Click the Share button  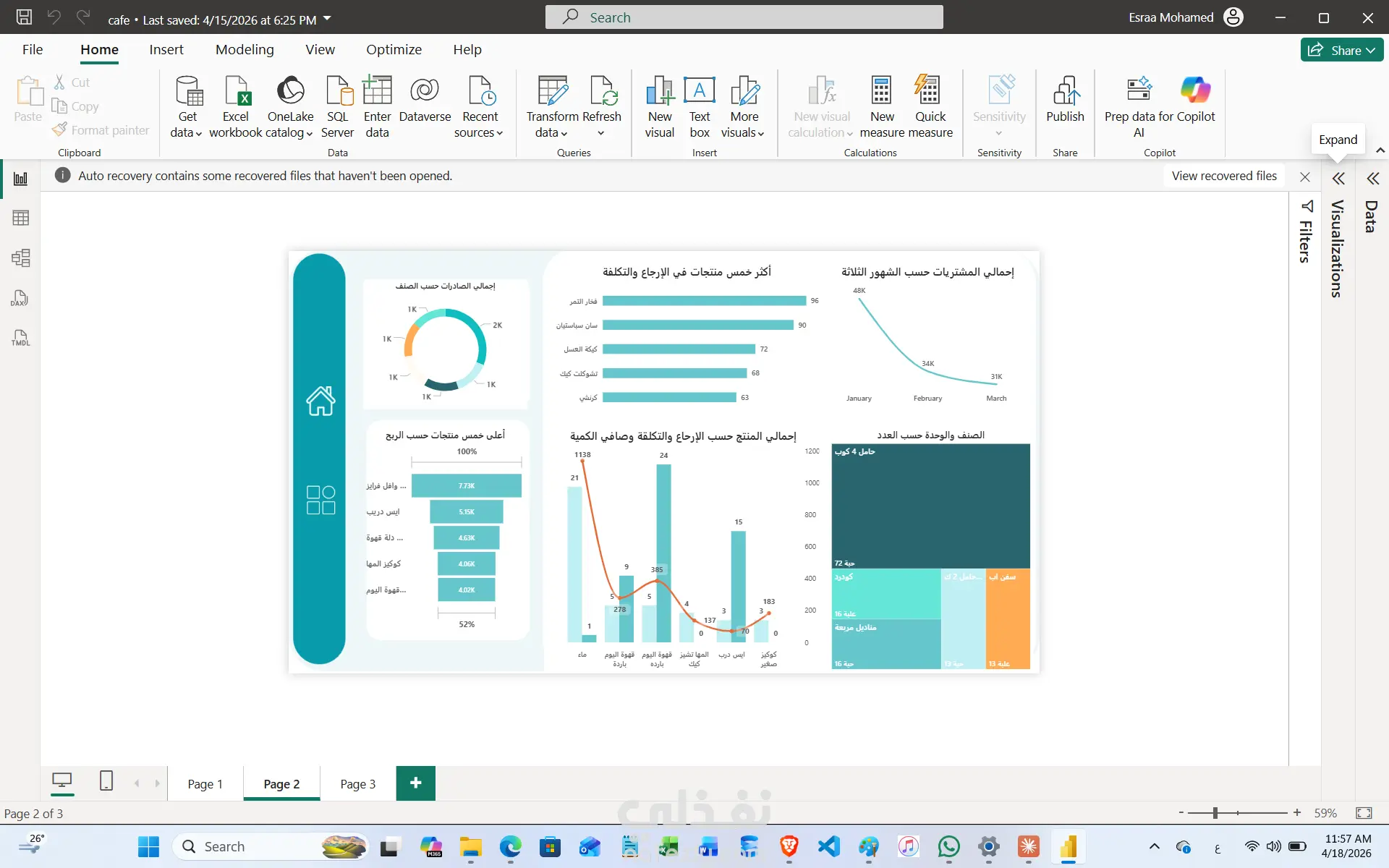[1341, 50]
